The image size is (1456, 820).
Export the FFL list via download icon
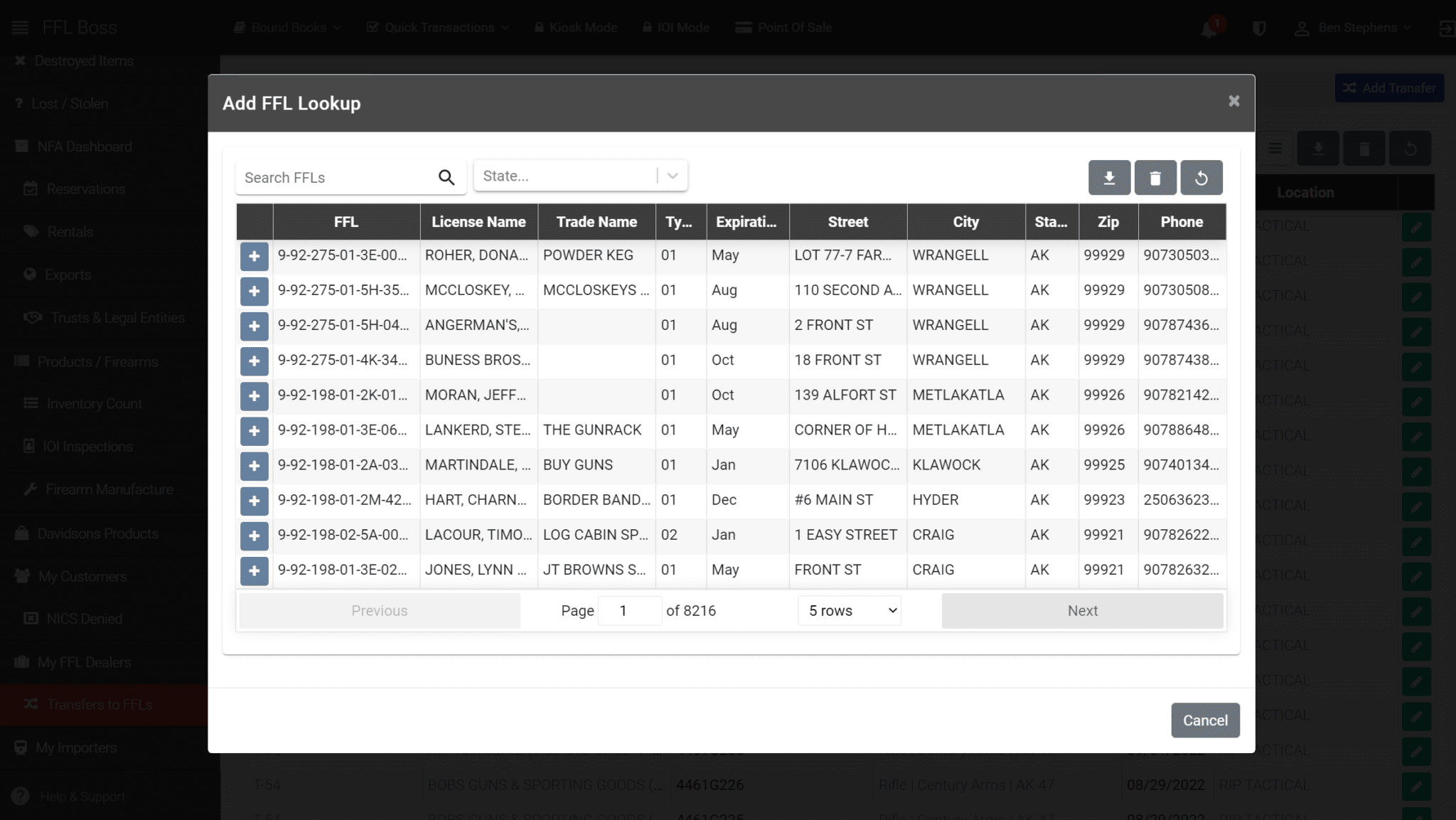coord(1109,177)
